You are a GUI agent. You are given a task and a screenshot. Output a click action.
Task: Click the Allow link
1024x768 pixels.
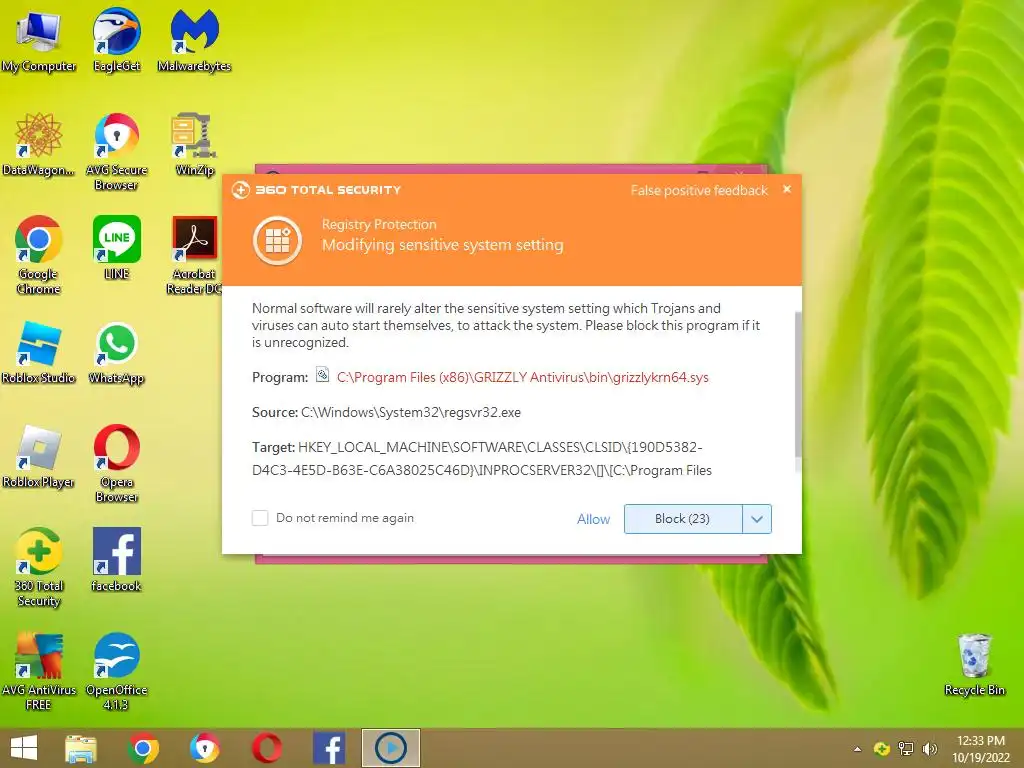click(593, 519)
